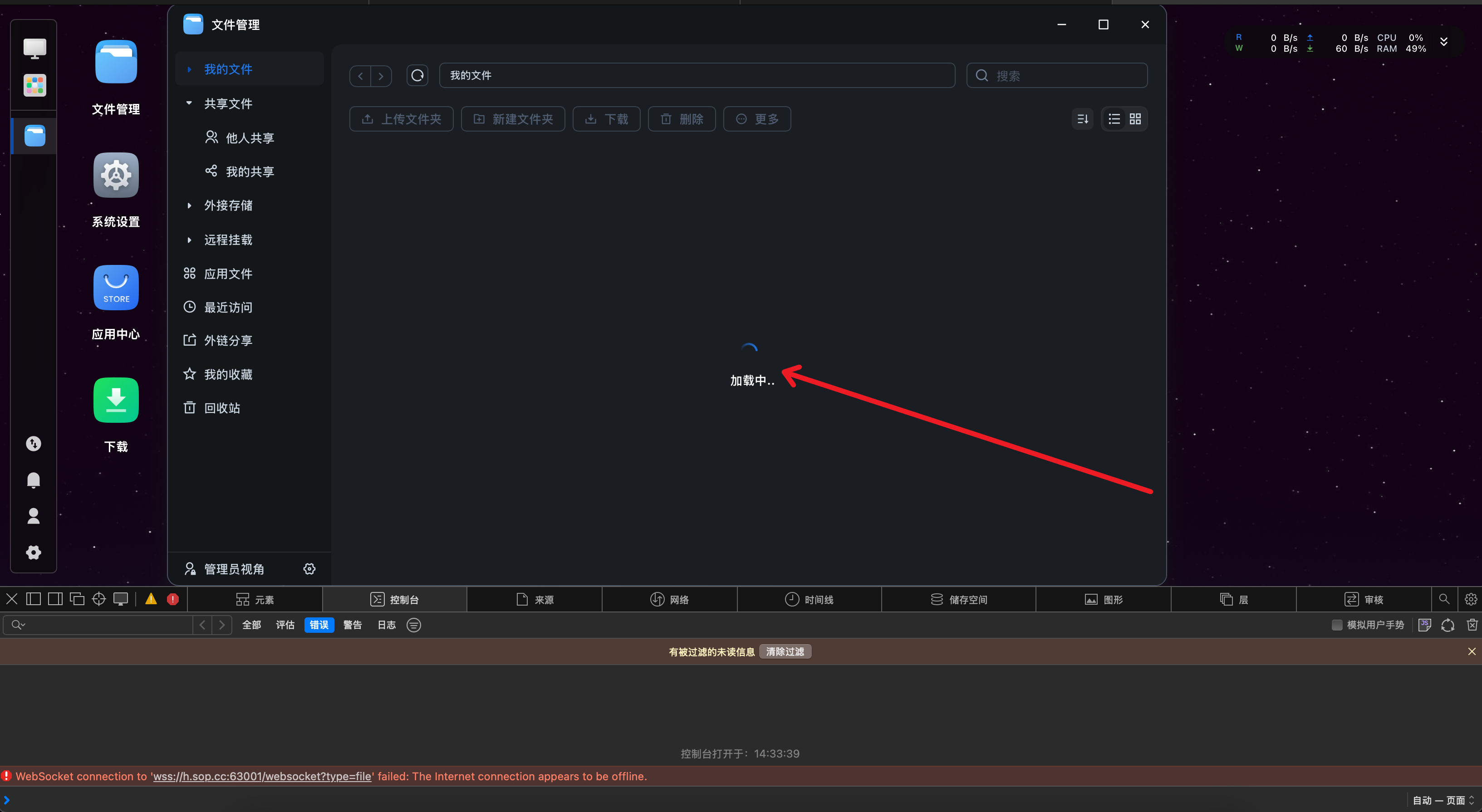Switch to list view icon
The height and width of the screenshot is (812, 1482).
click(x=1114, y=119)
